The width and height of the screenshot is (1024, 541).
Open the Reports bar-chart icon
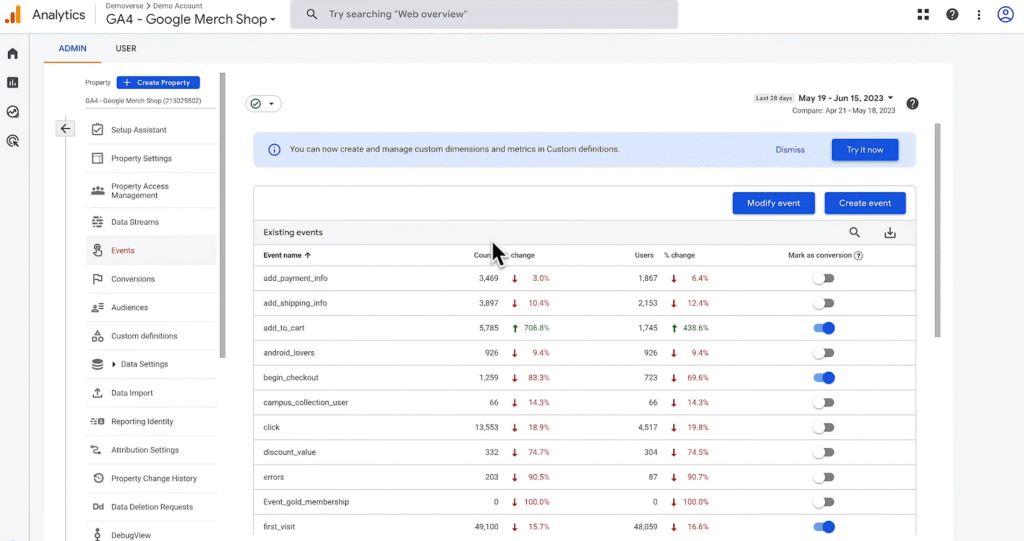12,82
